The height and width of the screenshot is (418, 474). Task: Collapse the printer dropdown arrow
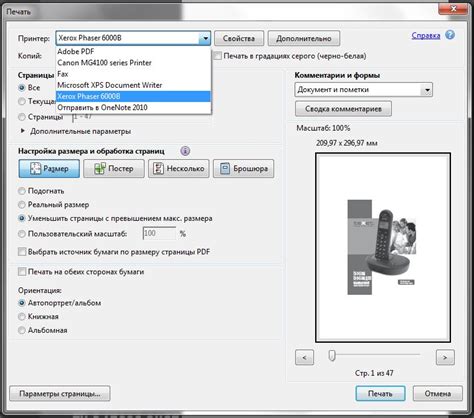[x=205, y=38]
